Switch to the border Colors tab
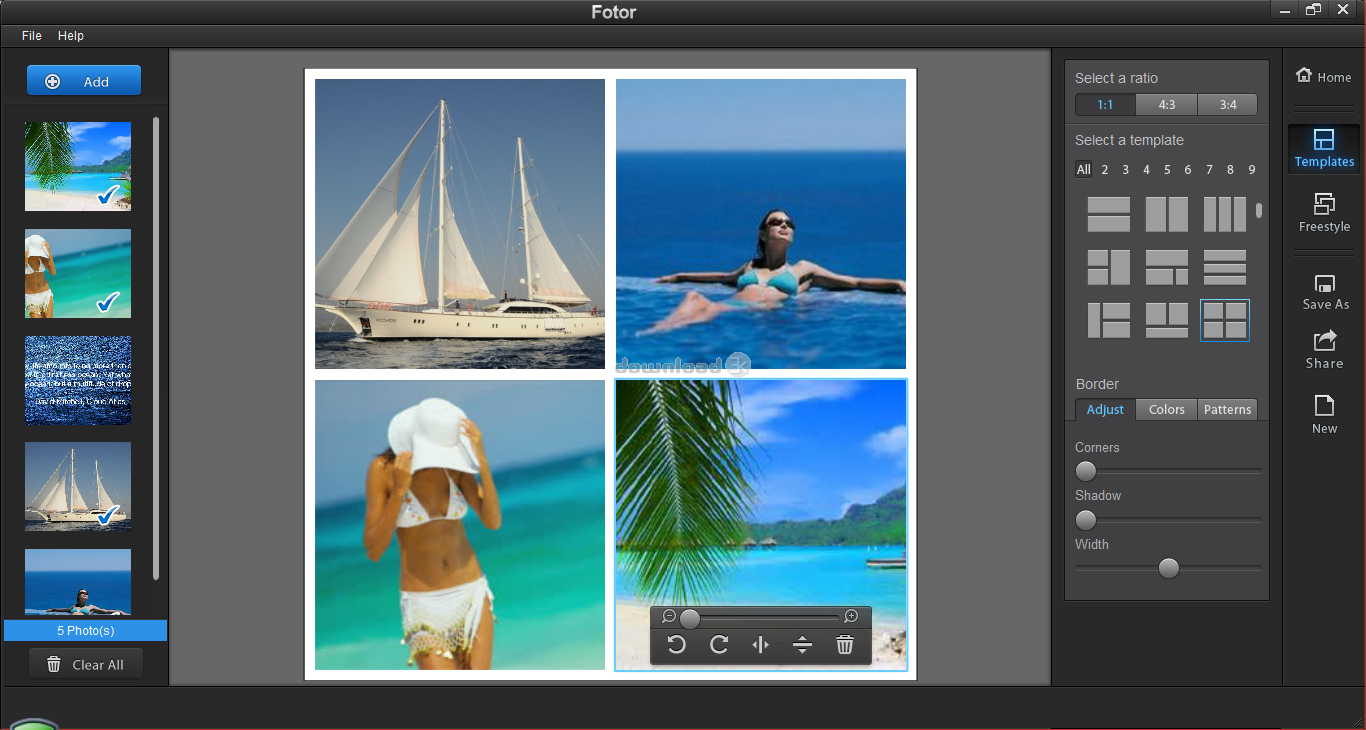The width and height of the screenshot is (1366, 730). pyautogui.click(x=1166, y=410)
